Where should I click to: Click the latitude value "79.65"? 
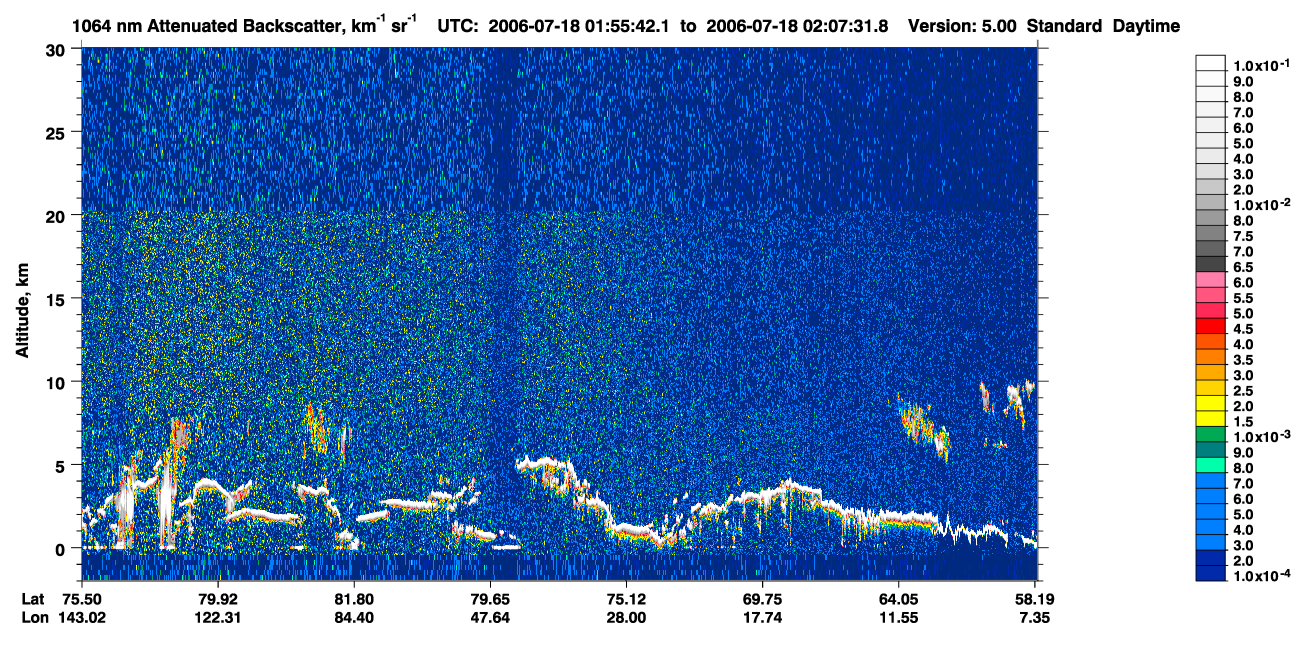pos(490,598)
